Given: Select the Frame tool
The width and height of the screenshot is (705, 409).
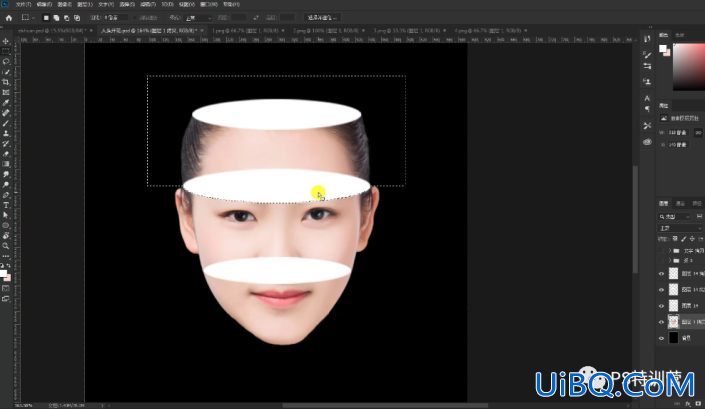Looking at the screenshot, I should tap(6, 93).
